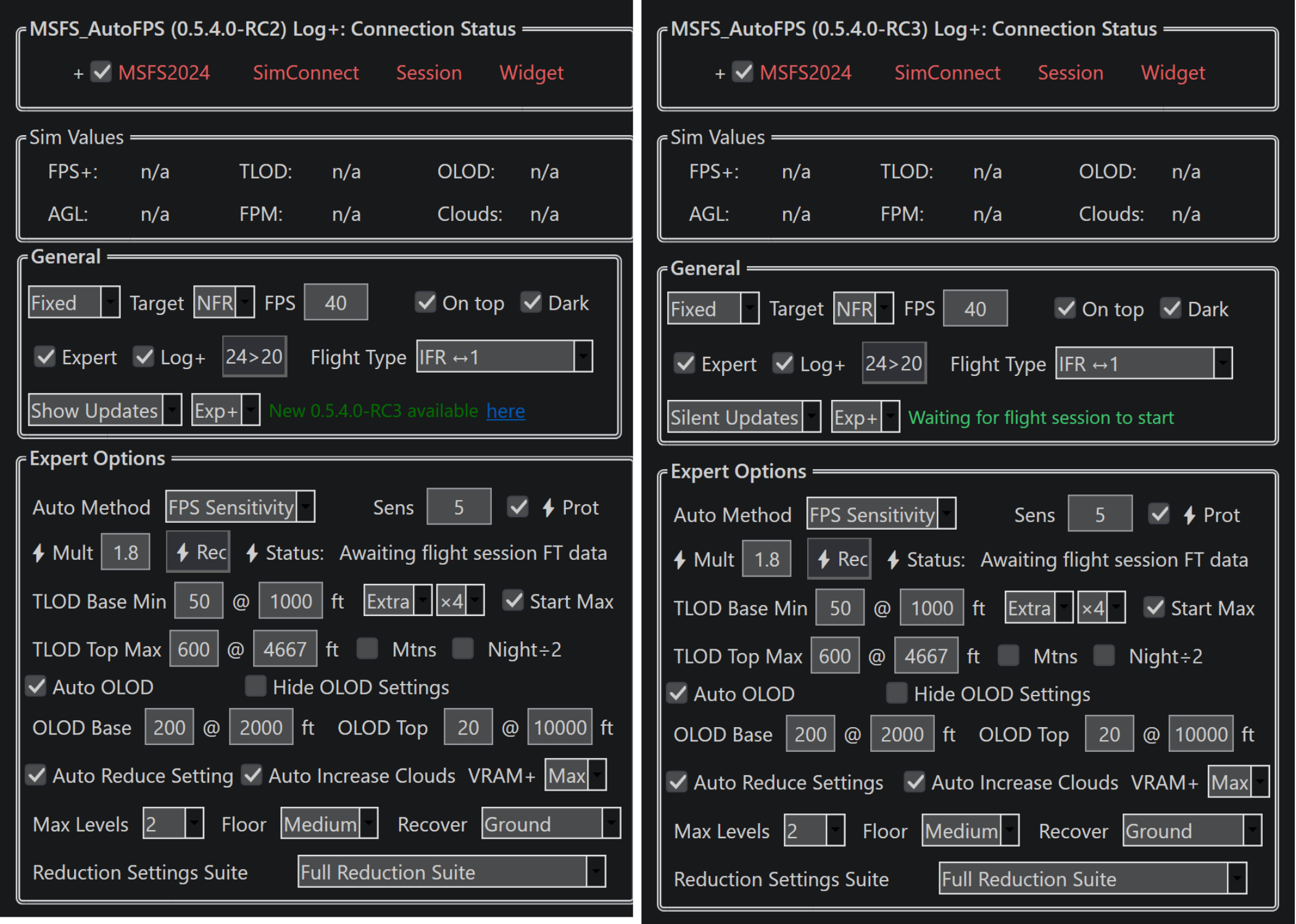This screenshot has width=1296, height=924.
Task: Toggle the Prot checkbox in RC3 window
Action: [x=1159, y=514]
